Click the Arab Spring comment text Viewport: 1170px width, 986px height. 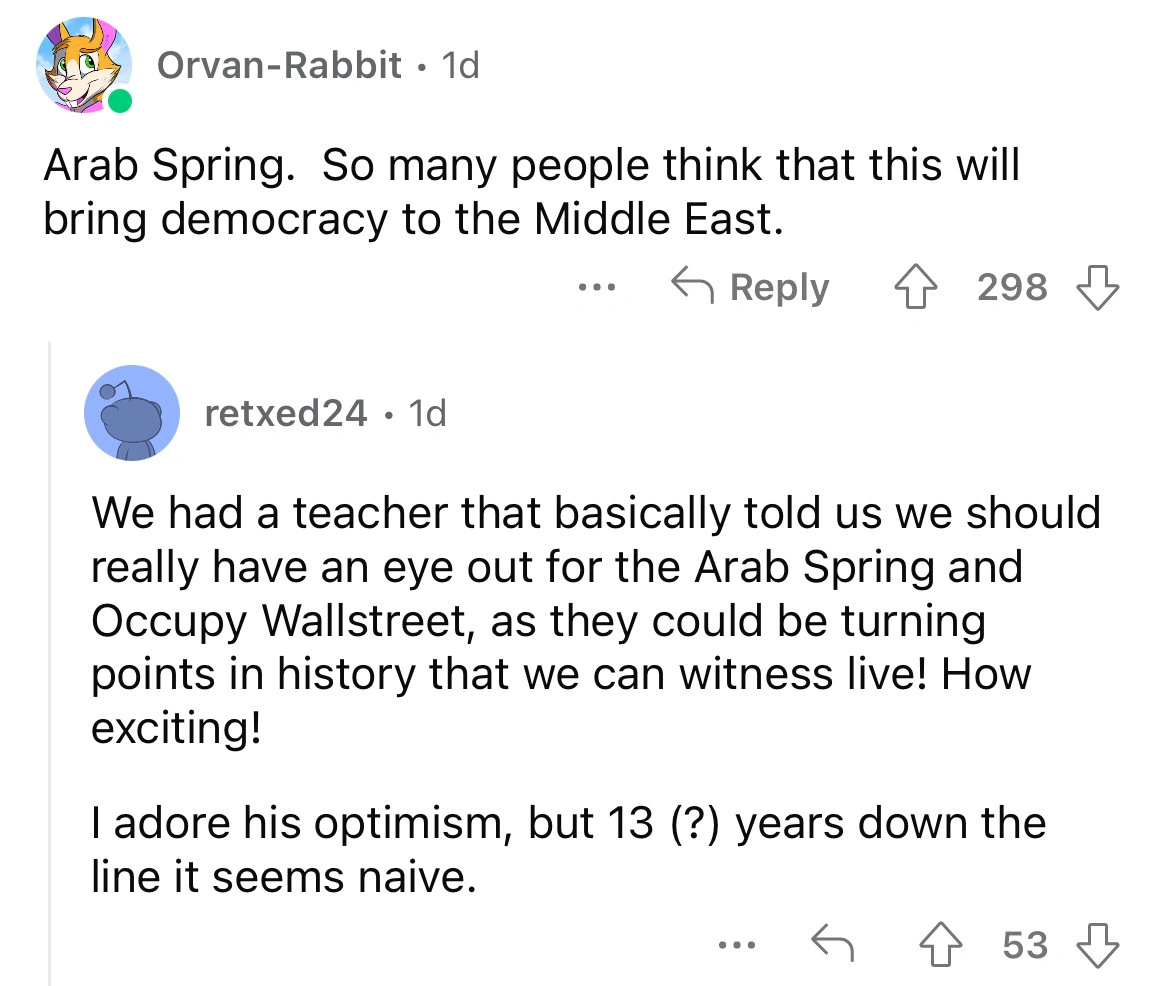coord(530,192)
